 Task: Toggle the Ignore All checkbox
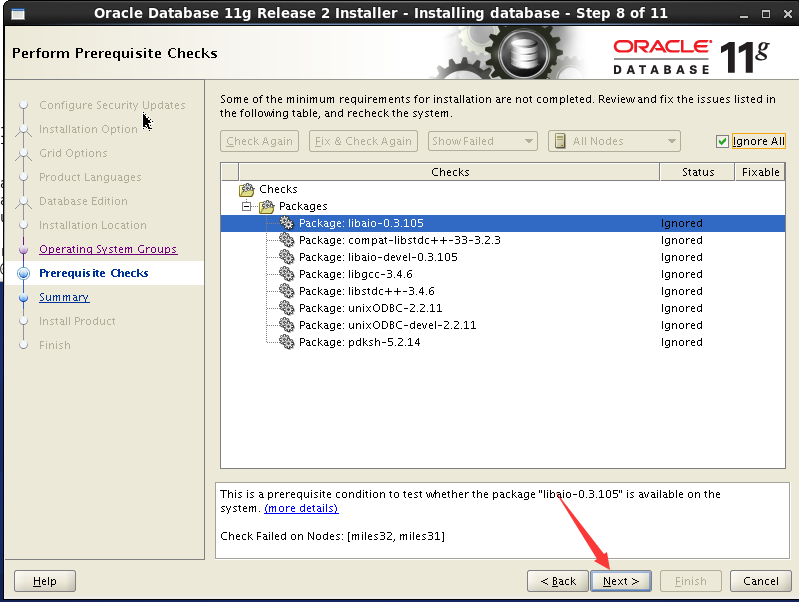(722, 141)
